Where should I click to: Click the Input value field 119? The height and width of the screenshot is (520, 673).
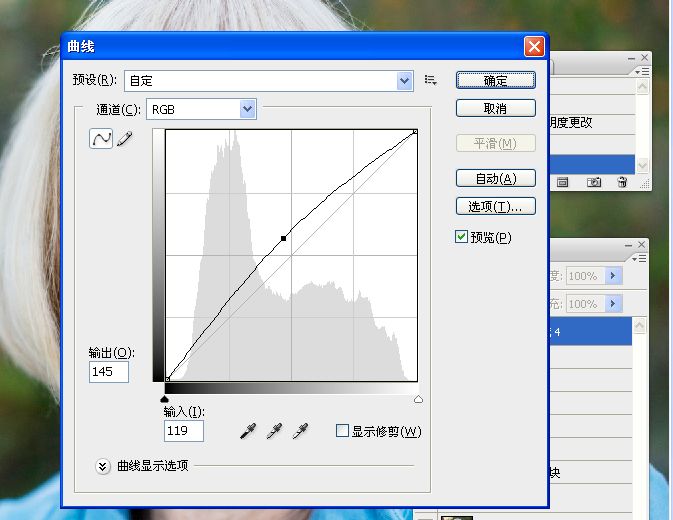tap(184, 431)
